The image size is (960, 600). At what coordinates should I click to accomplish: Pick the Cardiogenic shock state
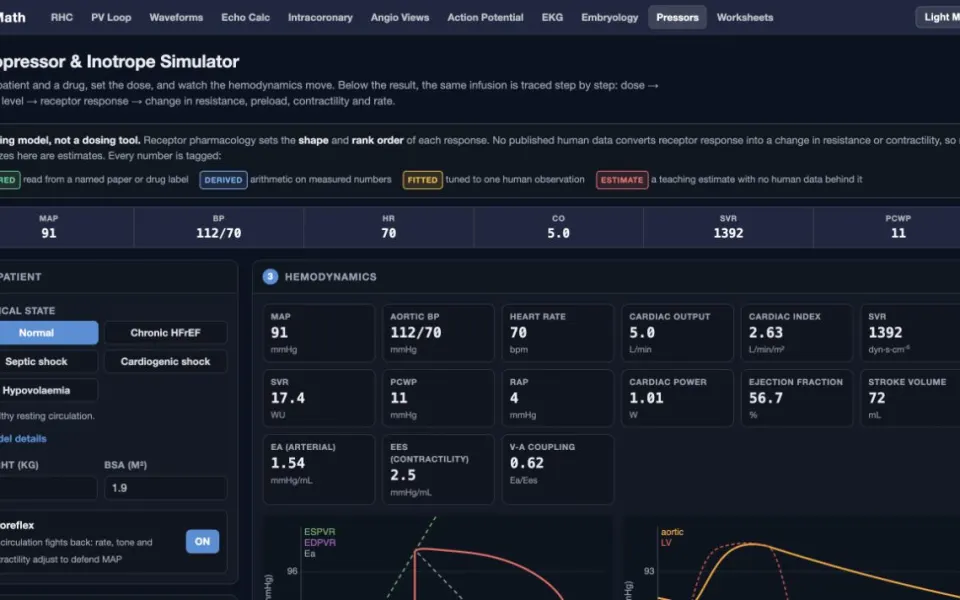pyautogui.click(x=165, y=361)
